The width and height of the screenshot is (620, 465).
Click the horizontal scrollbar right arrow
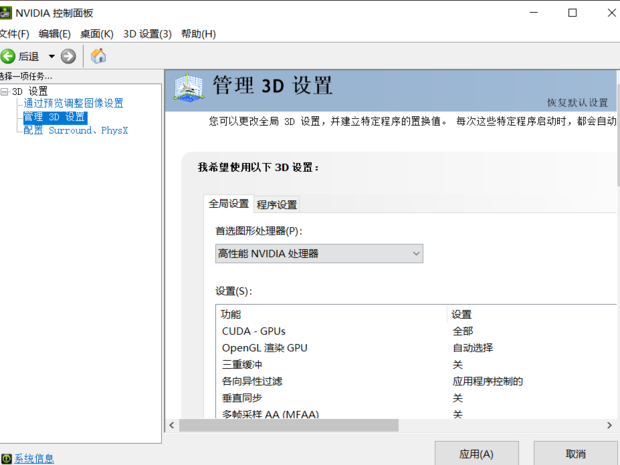(609, 425)
